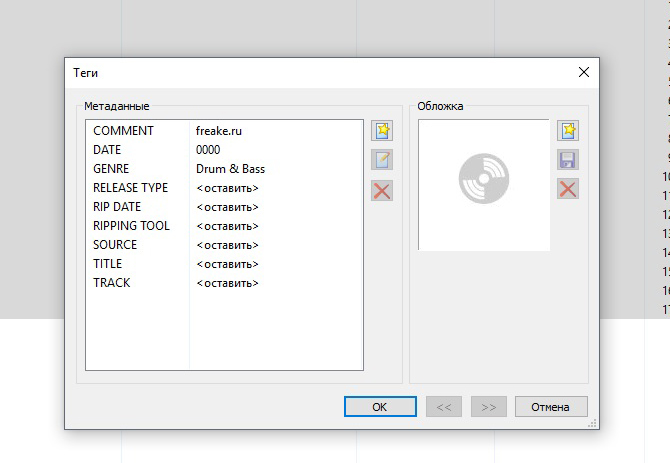Viewport: 670px width, 463px height.
Task: Click the add metadata tag star icon
Action: 382,130
